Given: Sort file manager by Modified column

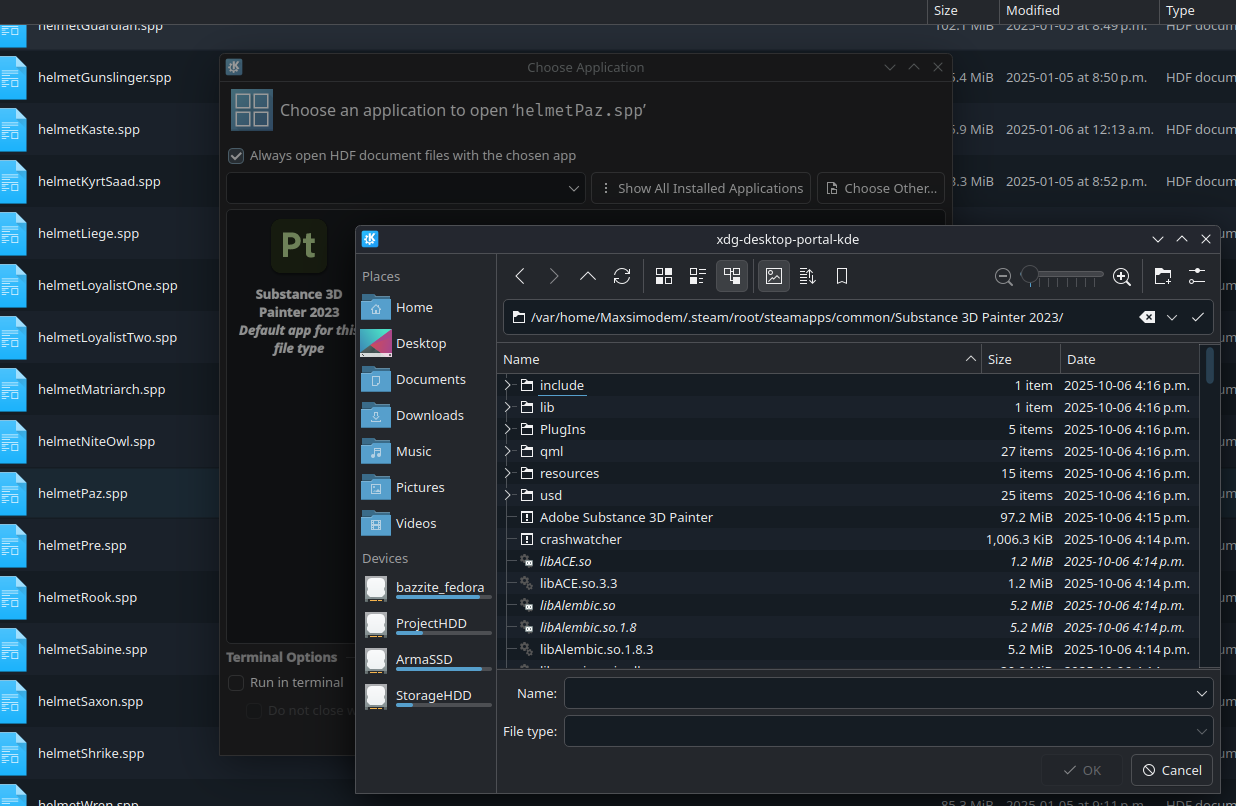Looking at the screenshot, I should coord(1078,10).
